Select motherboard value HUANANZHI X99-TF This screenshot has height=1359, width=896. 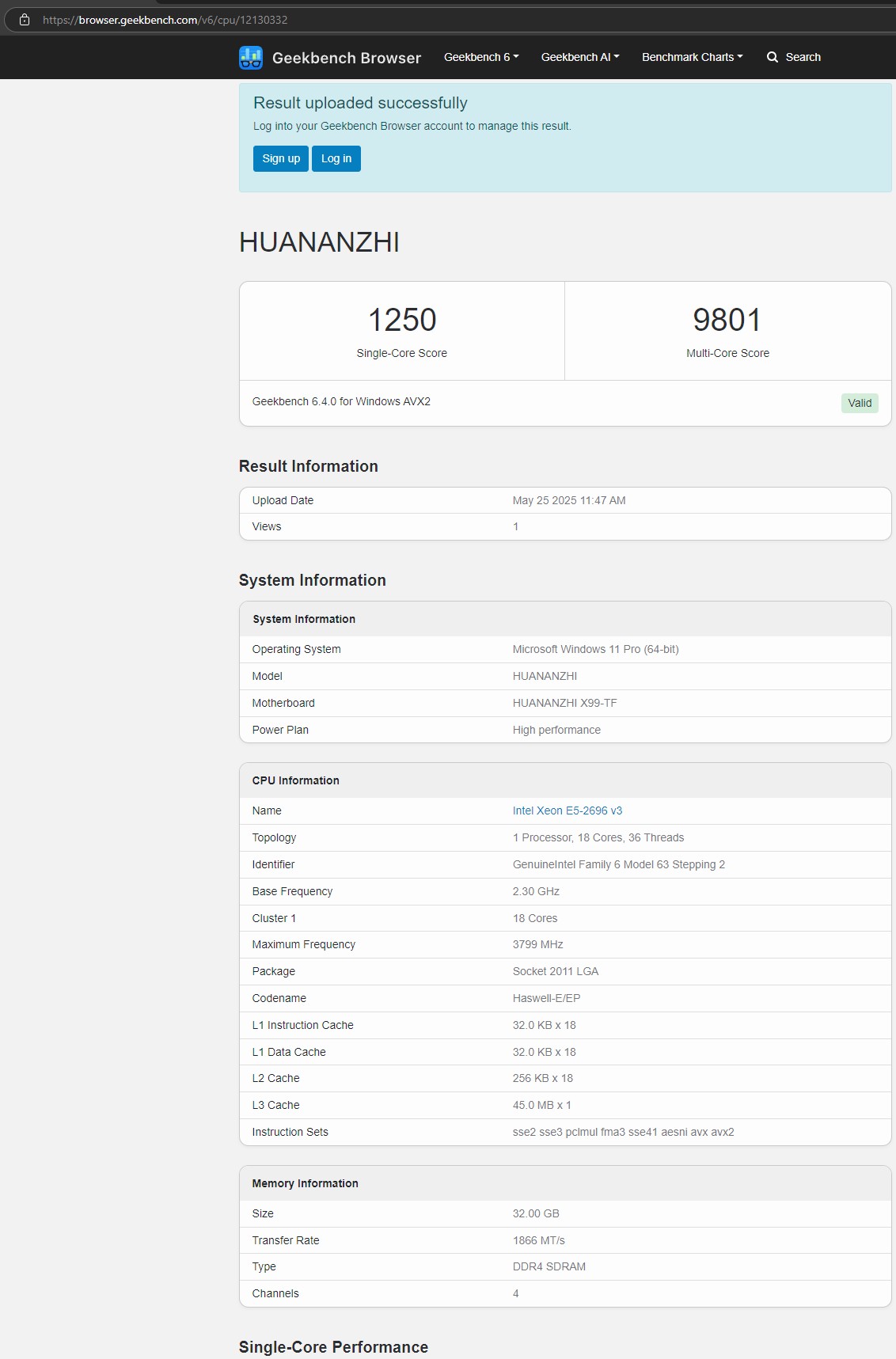click(x=565, y=703)
